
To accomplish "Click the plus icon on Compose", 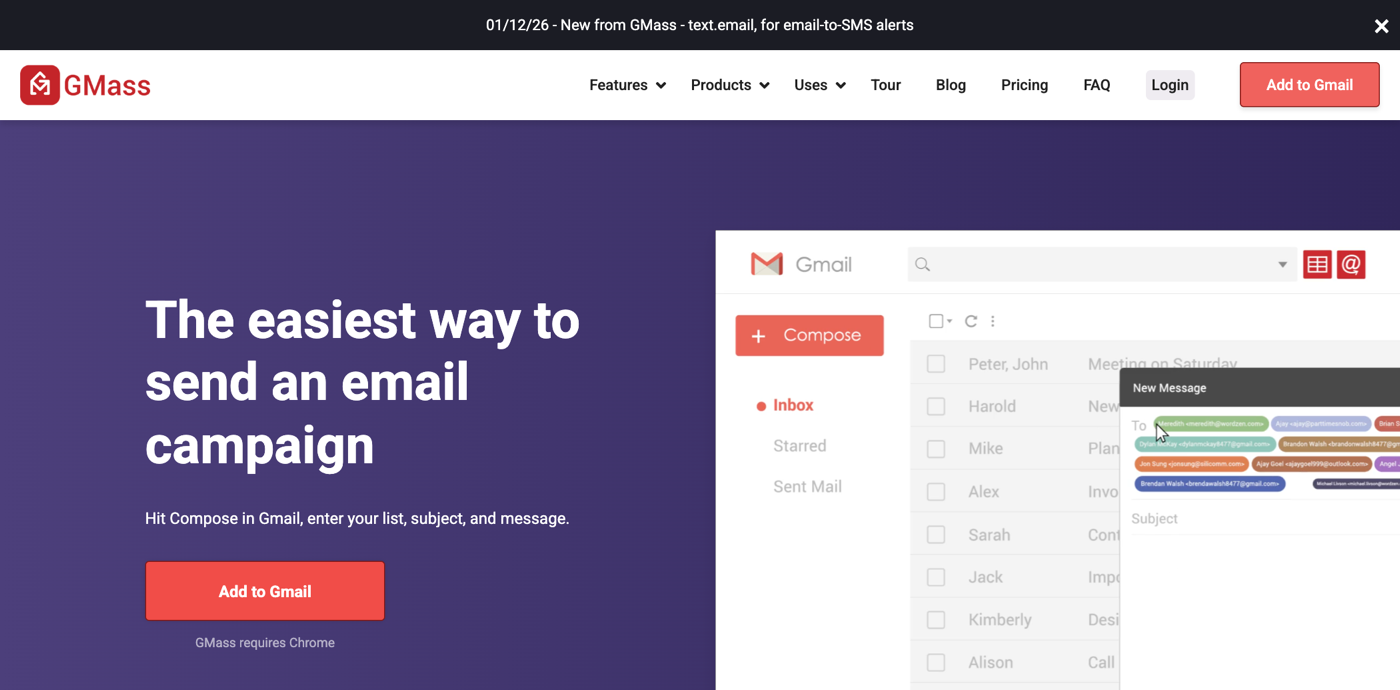I will tap(759, 336).
